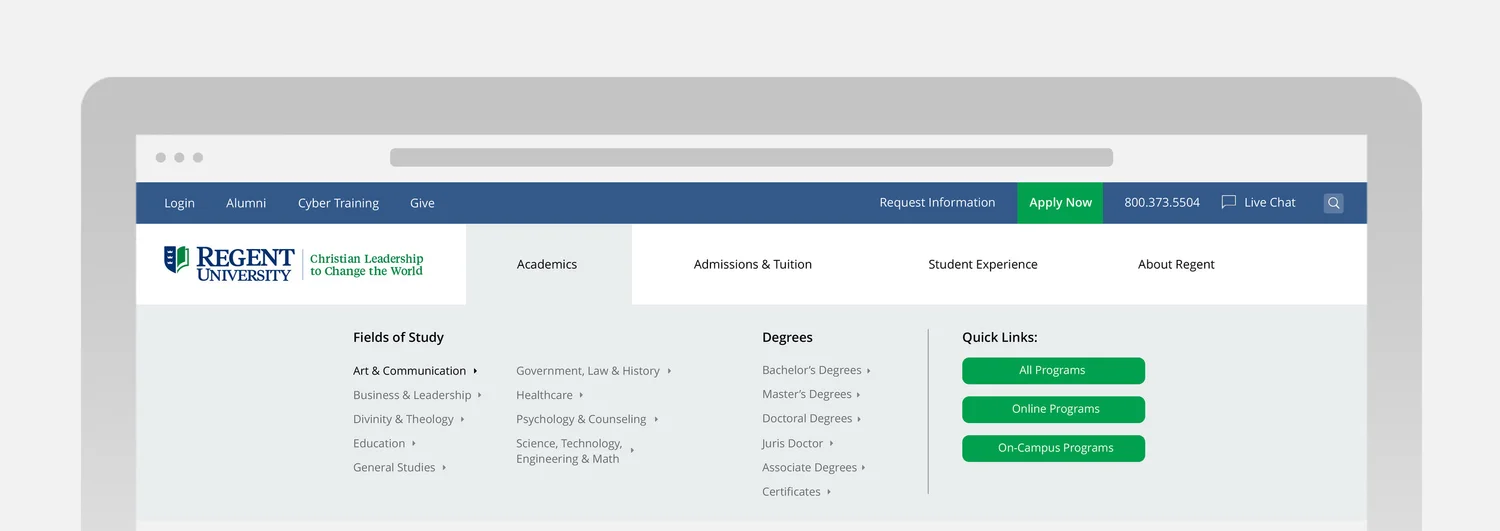Expand Government, Law & History submenu

tap(594, 371)
